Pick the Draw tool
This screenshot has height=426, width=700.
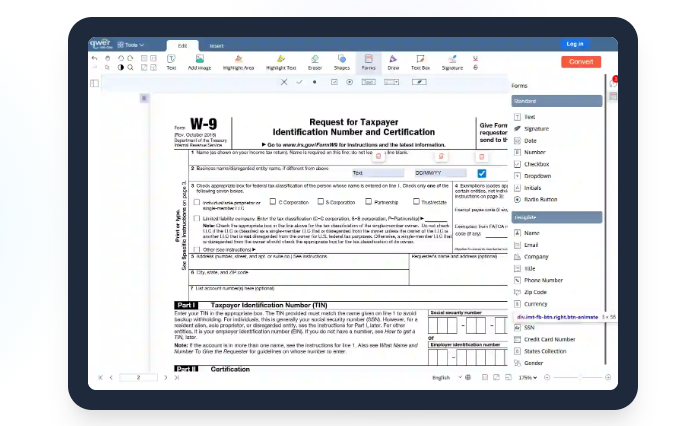pyautogui.click(x=393, y=62)
